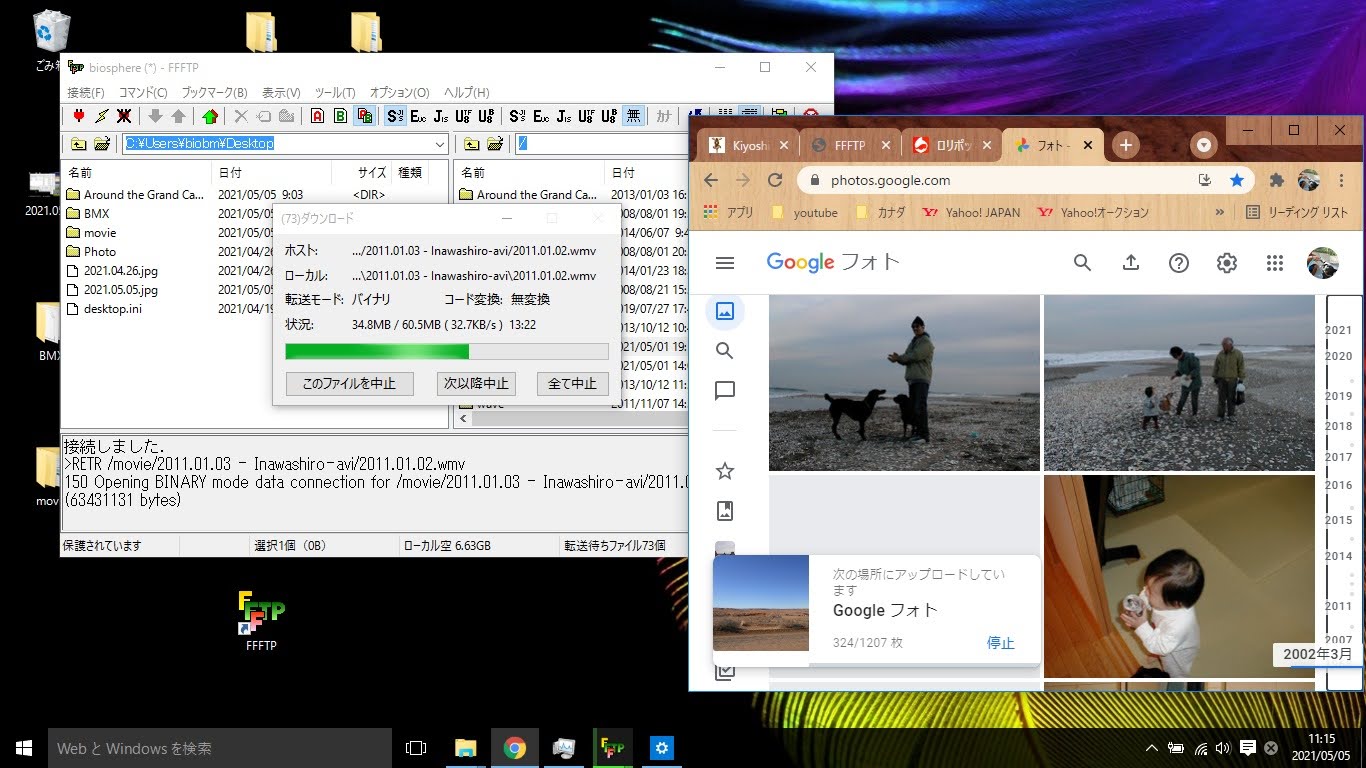Toggle ASCII transfer mode (red A)

[x=317, y=116]
